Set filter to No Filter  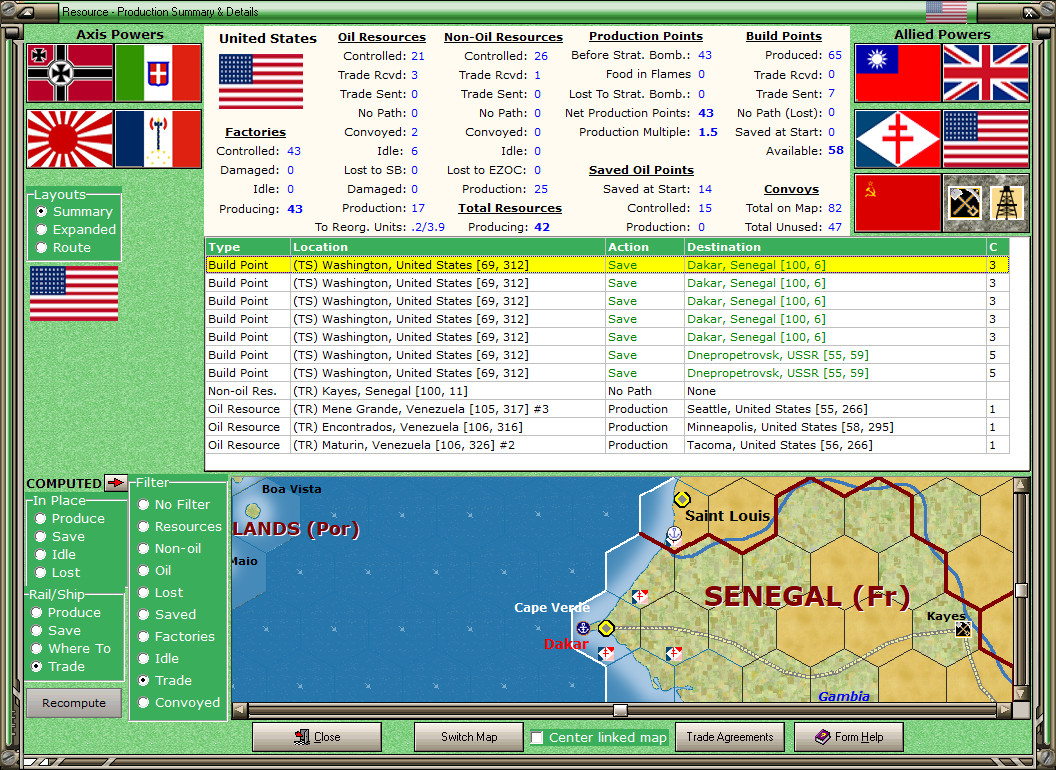[174, 505]
